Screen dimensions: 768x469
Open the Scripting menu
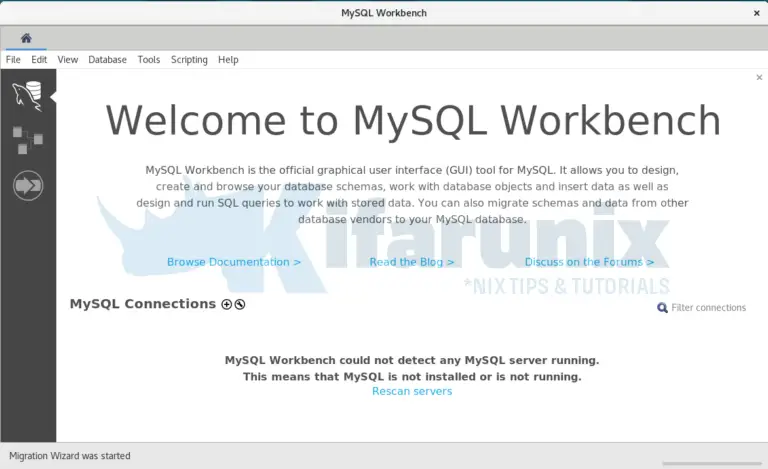(189, 60)
